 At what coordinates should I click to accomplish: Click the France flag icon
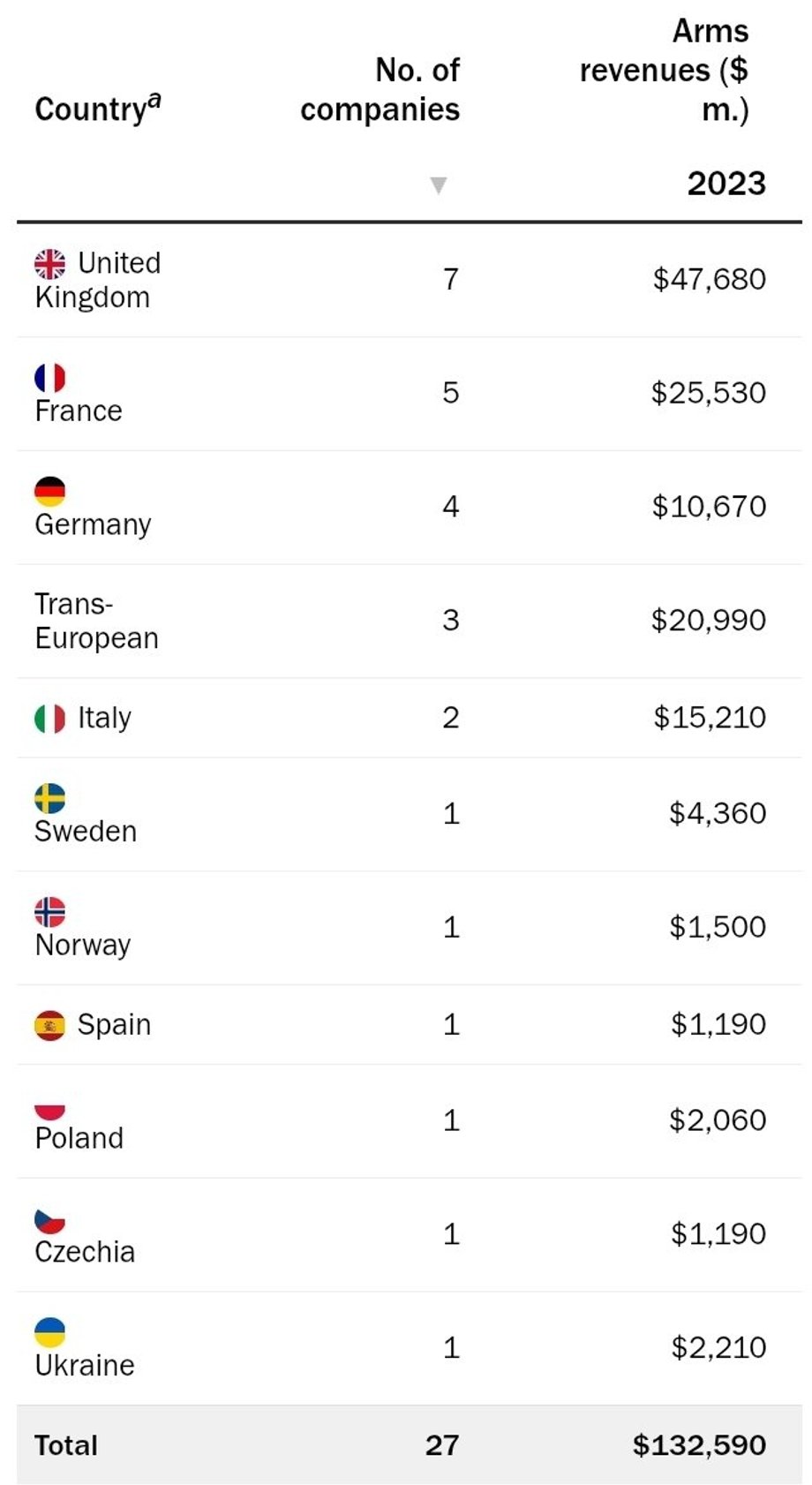[50, 378]
